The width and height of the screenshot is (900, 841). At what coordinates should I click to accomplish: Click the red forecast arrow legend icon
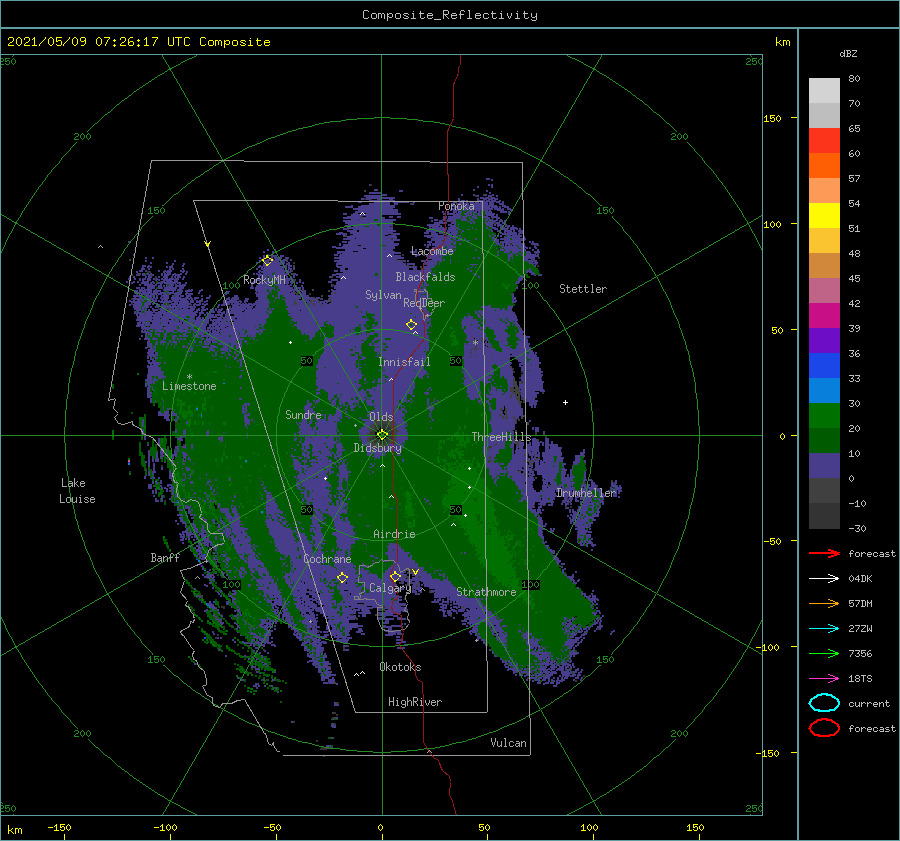[x=824, y=553]
